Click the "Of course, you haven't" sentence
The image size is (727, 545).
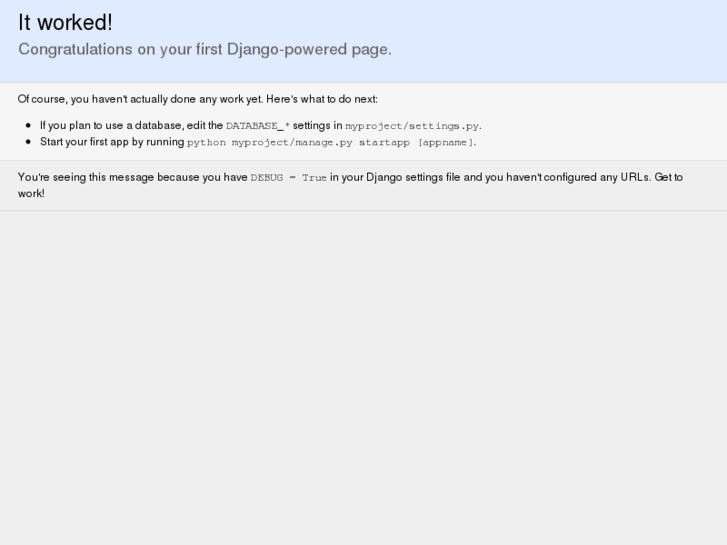coord(80,99)
